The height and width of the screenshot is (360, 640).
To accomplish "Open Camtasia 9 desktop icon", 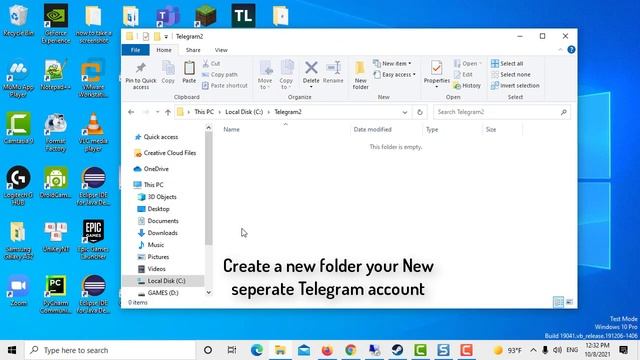I will pyautogui.click(x=18, y=128).
